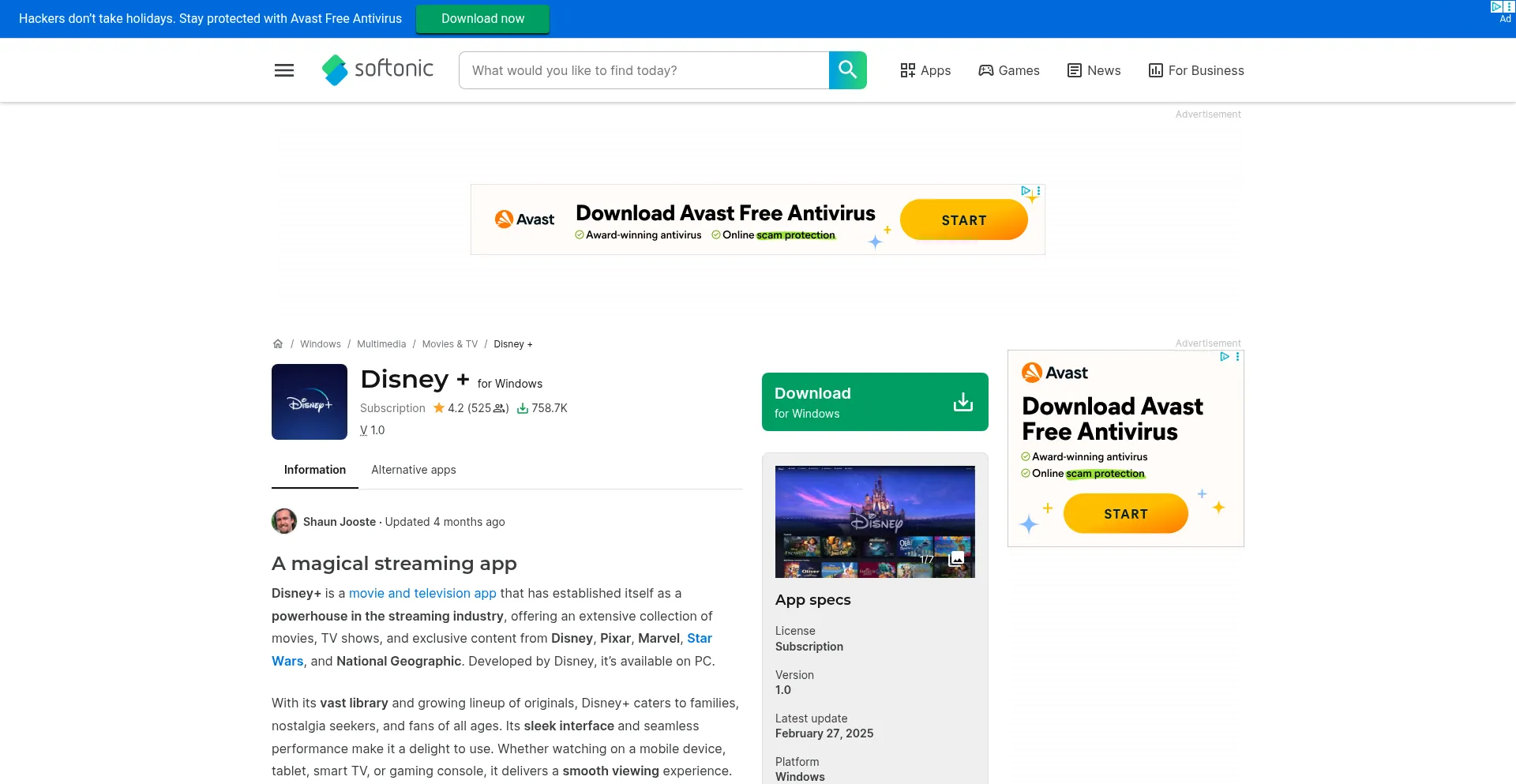The image size is (1516, 784).
Task: Click the search magnifier button
Action: (847, 70)
